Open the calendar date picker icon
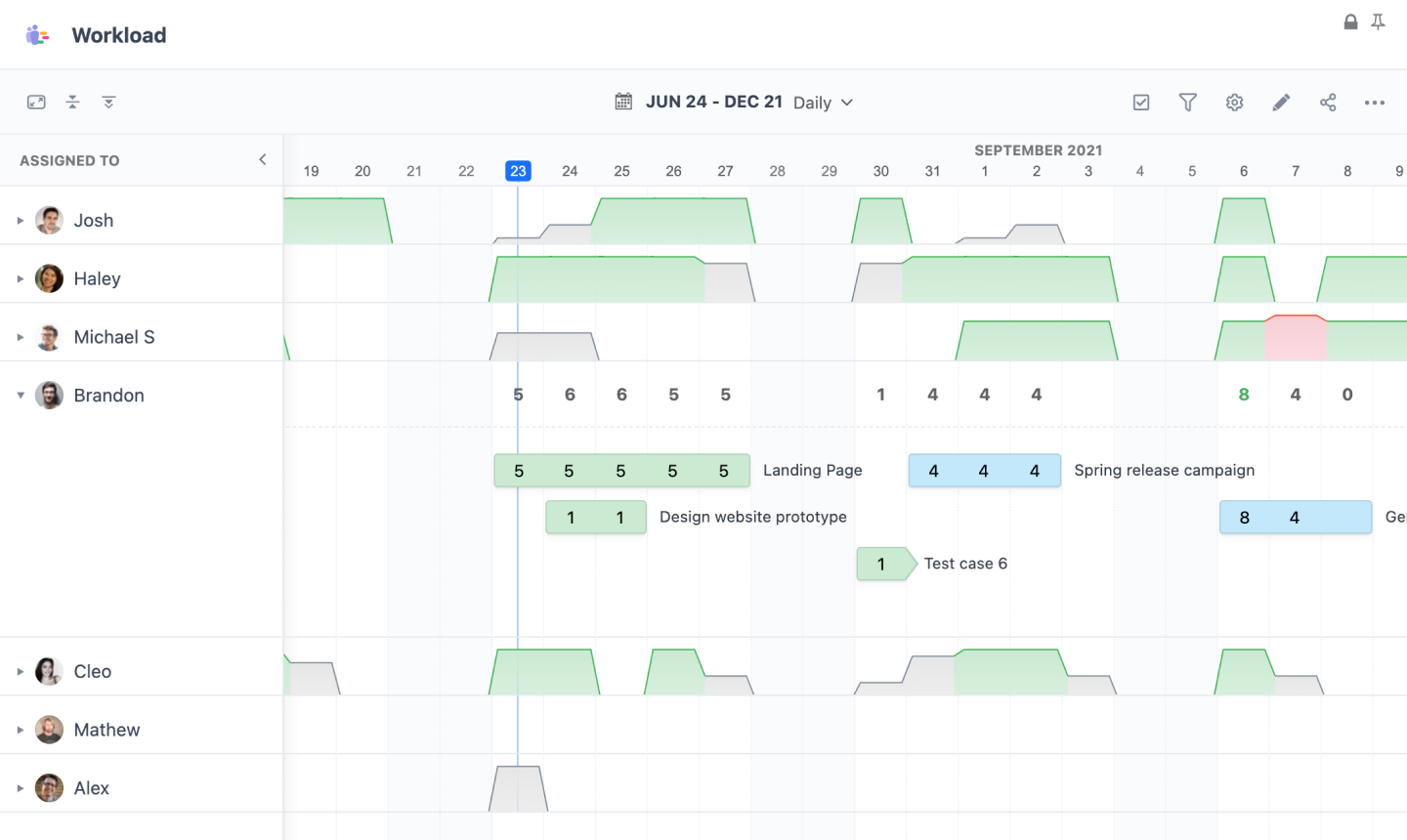This screenshot has height=840, width=1407. tap(623, 102)
